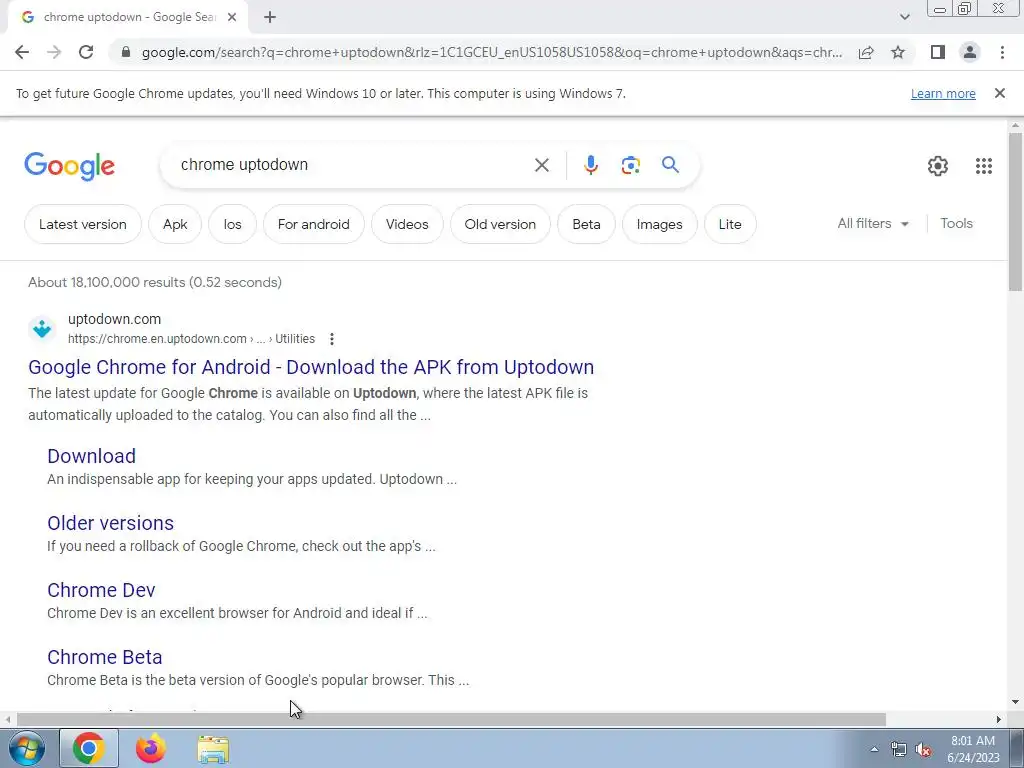This screenshot has height=768, width=1024.
Task: Switch to Videos results
Action: pyautogui.click(x=407, y=224)
